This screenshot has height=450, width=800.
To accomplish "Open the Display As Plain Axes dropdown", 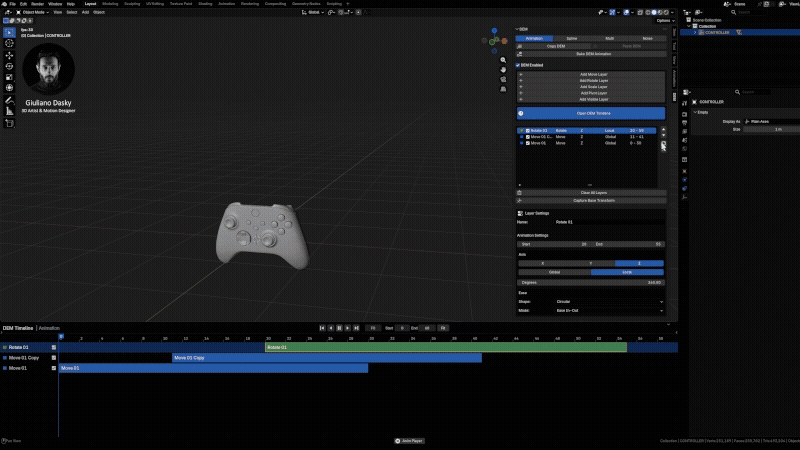I will [x=771, y=121].
